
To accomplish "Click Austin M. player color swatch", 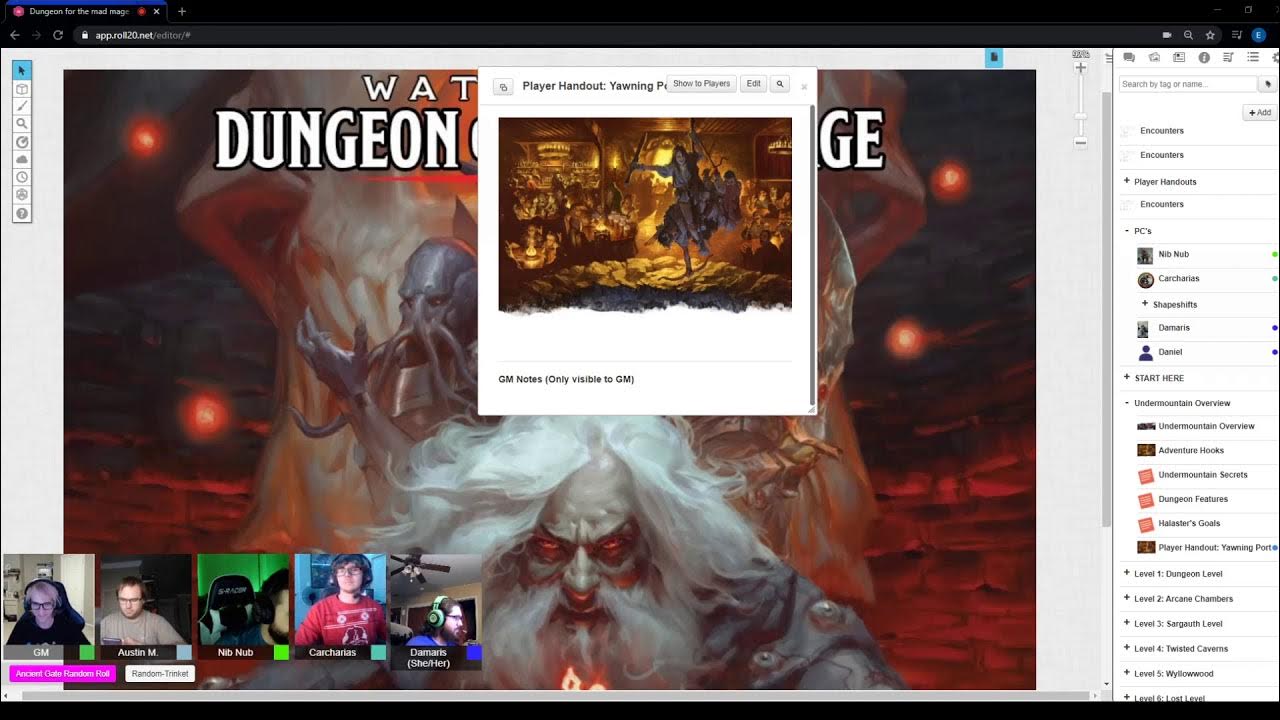I will tap(184, 652).
